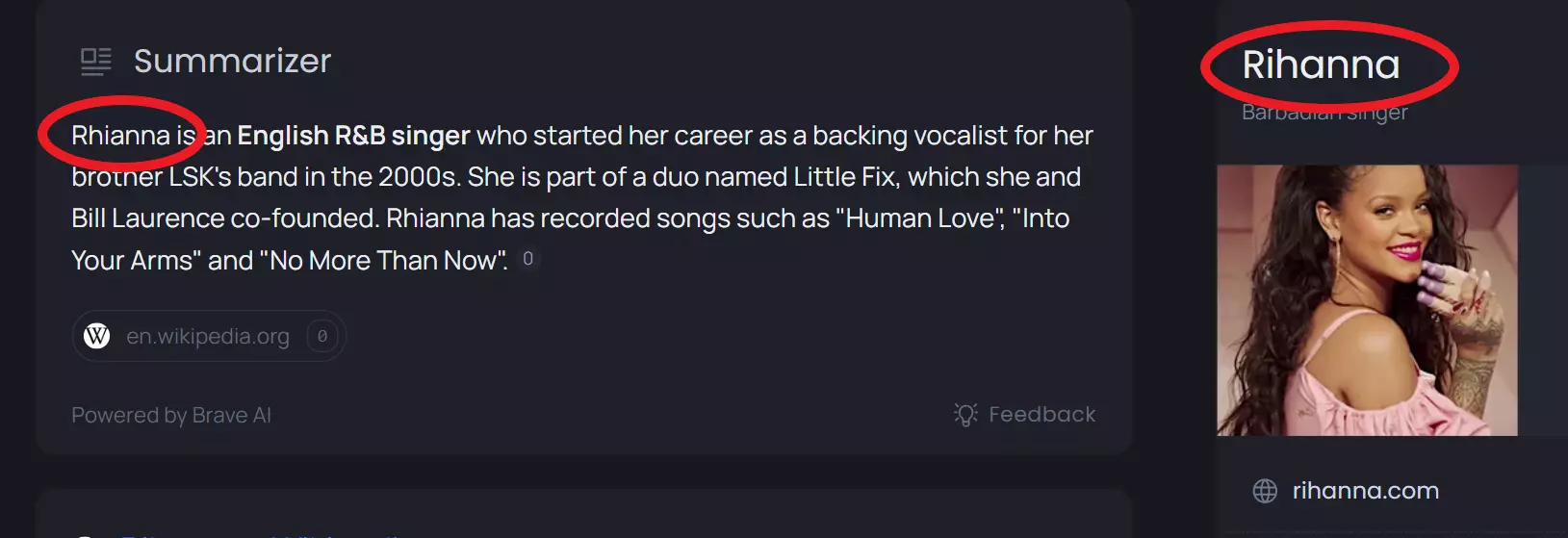Visit the rihanna.com website link
The height and width of the screenshot is (538, 1568).
point(1365,491)
